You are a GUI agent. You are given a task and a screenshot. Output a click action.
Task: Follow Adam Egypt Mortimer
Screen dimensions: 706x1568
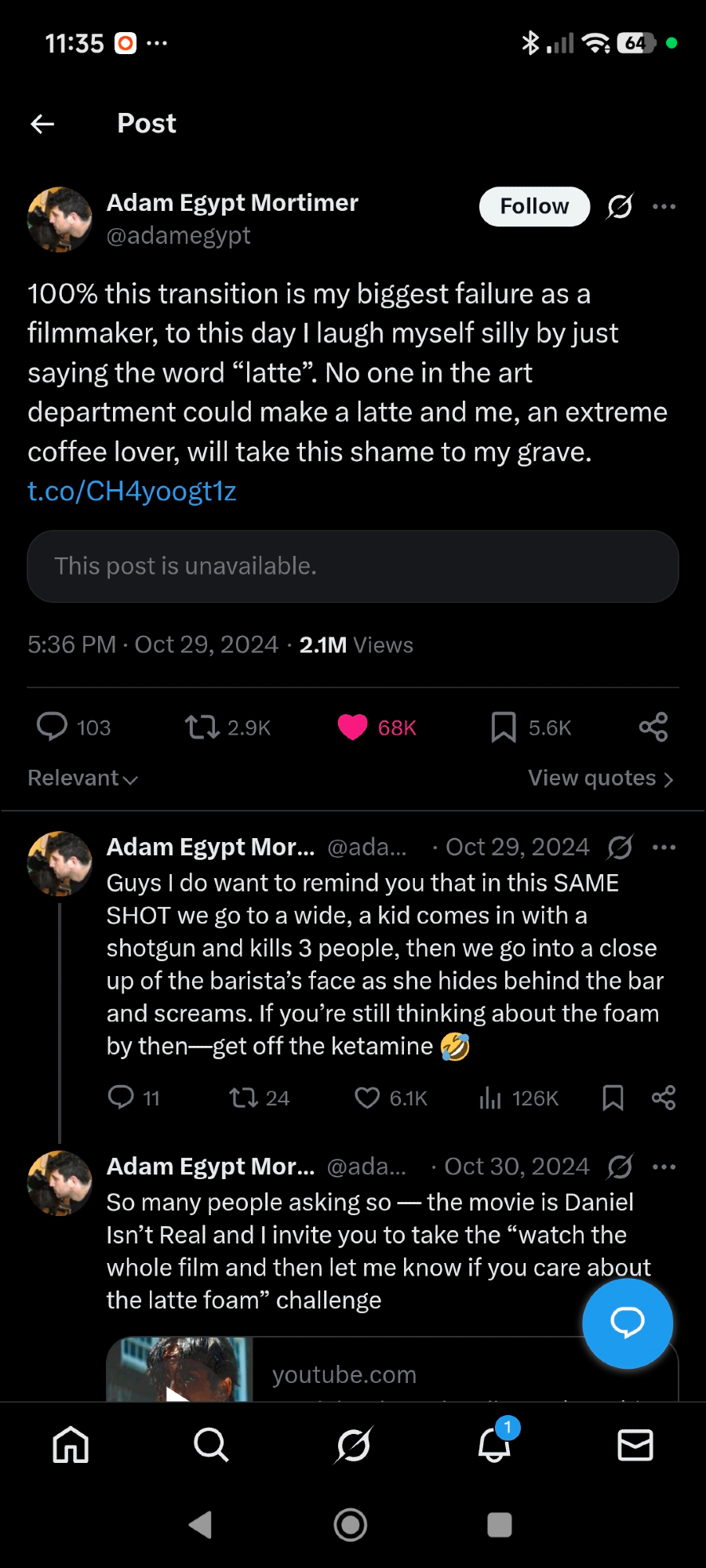[534, 207]
